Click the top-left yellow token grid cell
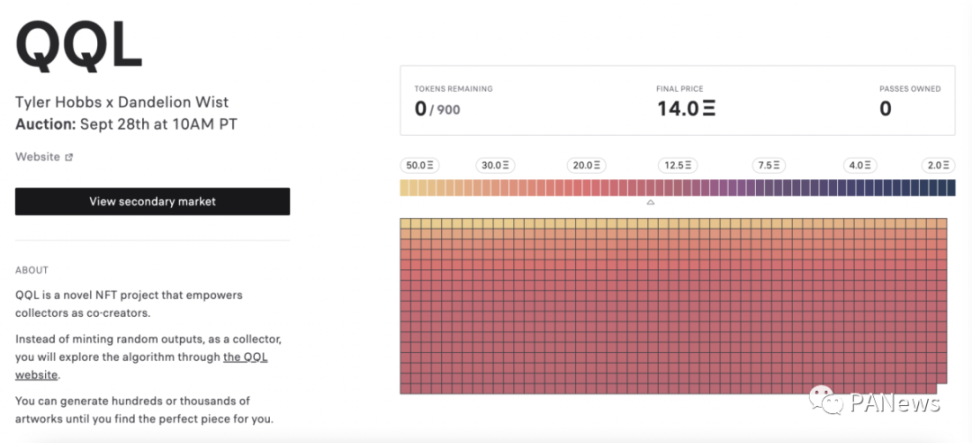The image size is (972, 443). point(405,223)
